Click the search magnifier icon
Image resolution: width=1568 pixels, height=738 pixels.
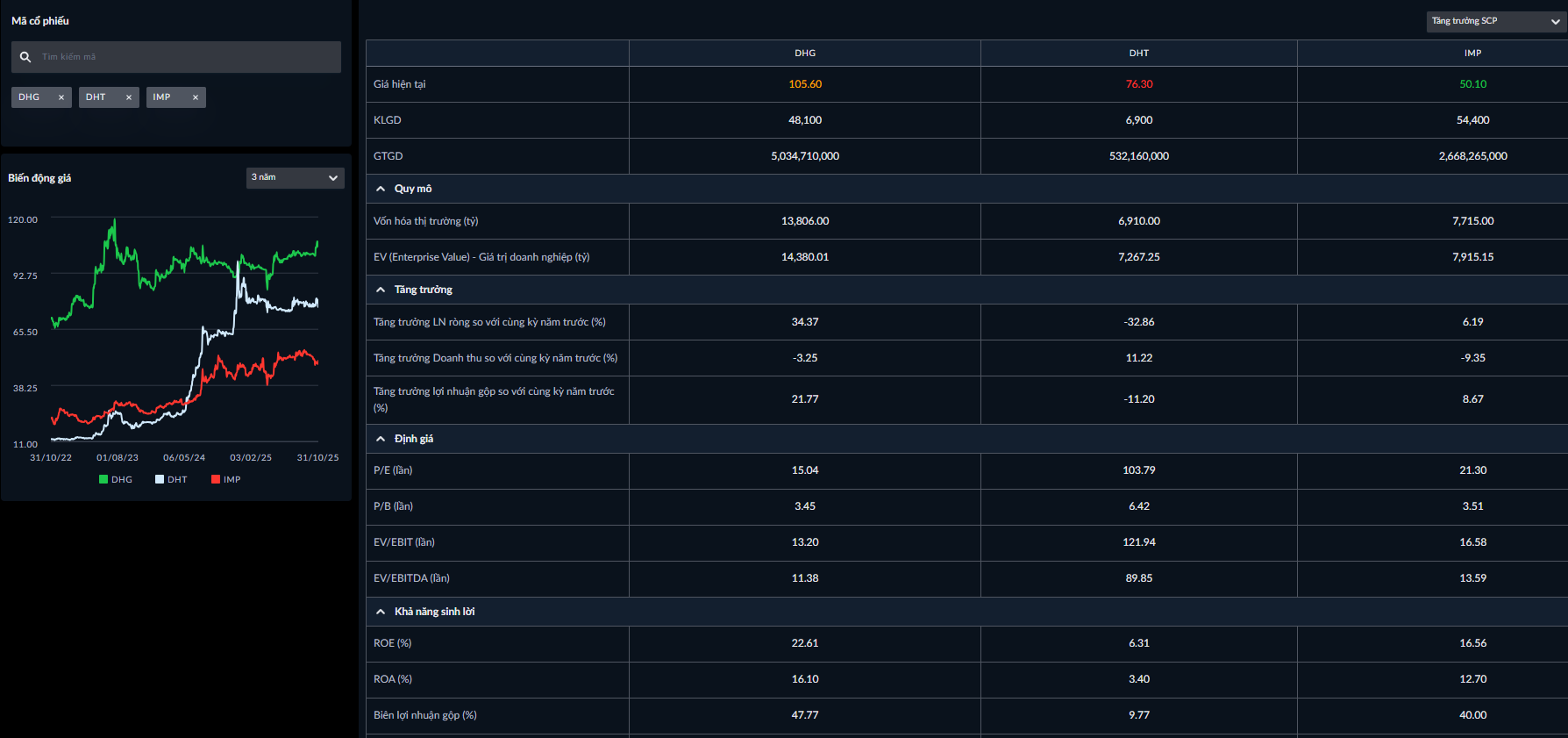pos(25,57)
